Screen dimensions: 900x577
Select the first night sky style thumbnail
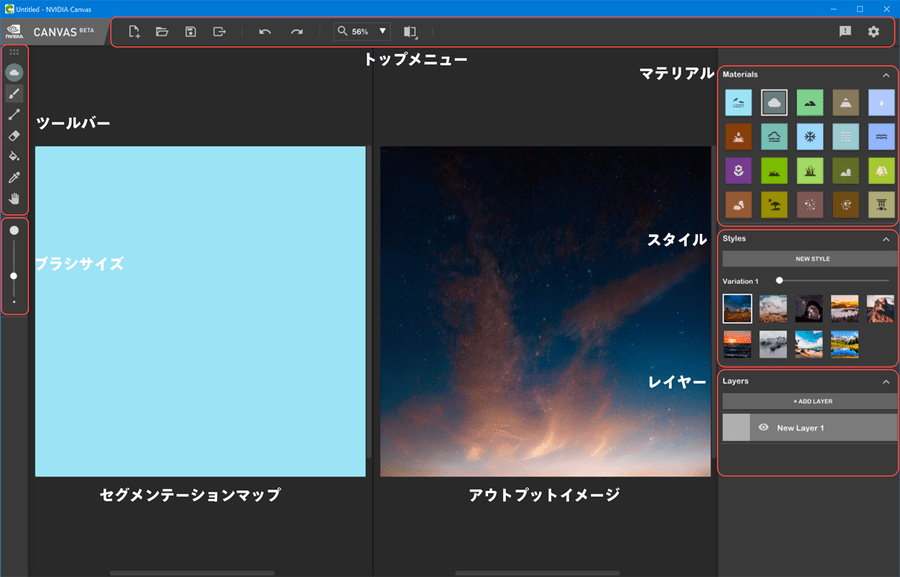click(737, 308)
